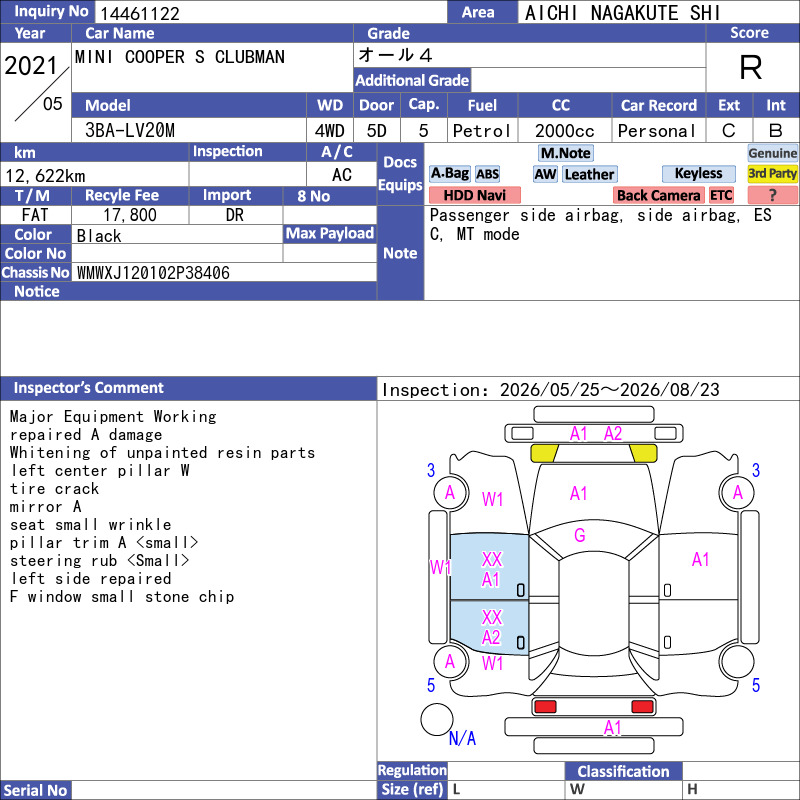The image size is (800, 800).
Task: Click the HDD Navi equipment badge
Action: click(x=474, y=195)
